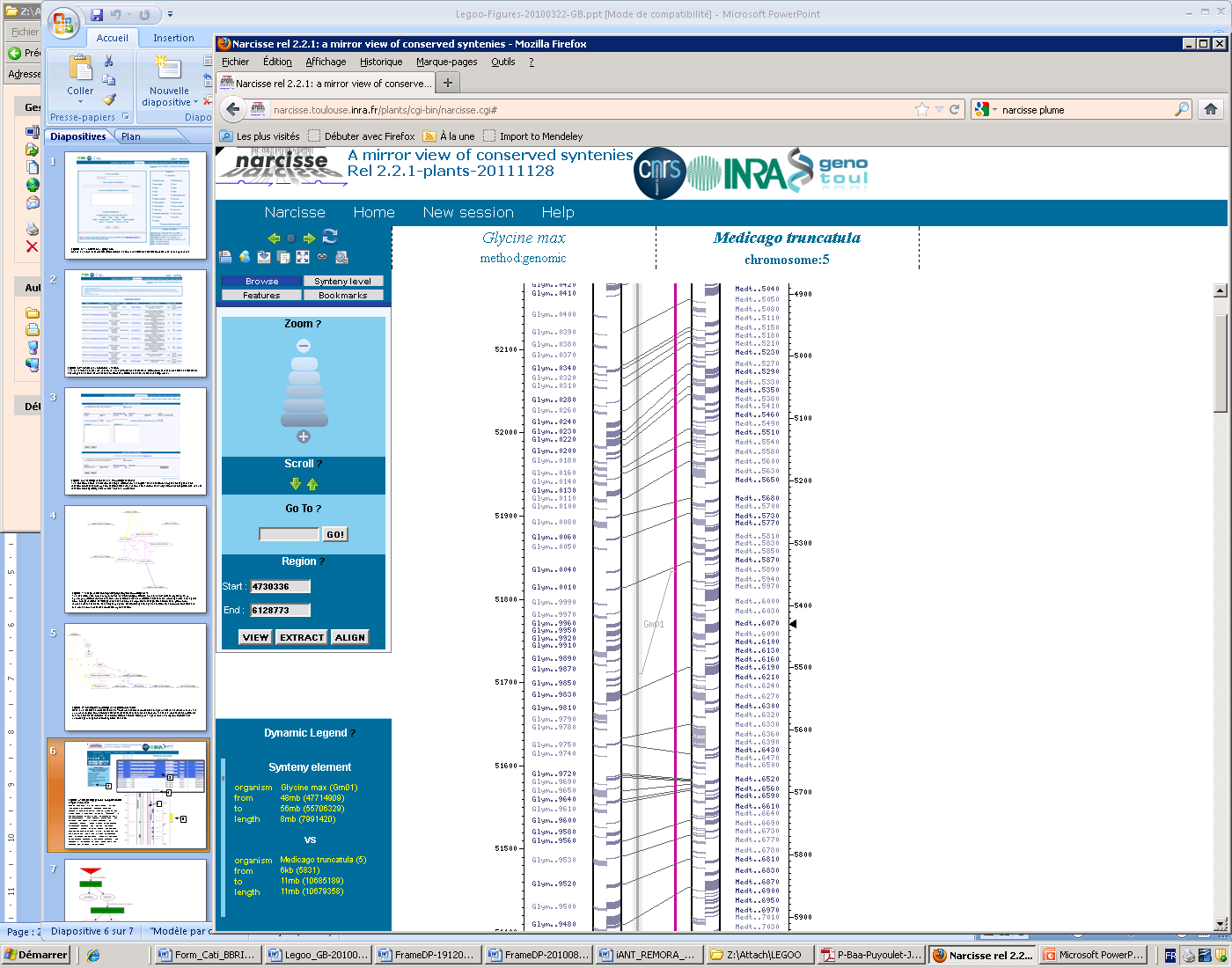Click Microsoft PowerP... taskbar button
This screenshot has height=968, width=1232.
tap(1094, 955)
